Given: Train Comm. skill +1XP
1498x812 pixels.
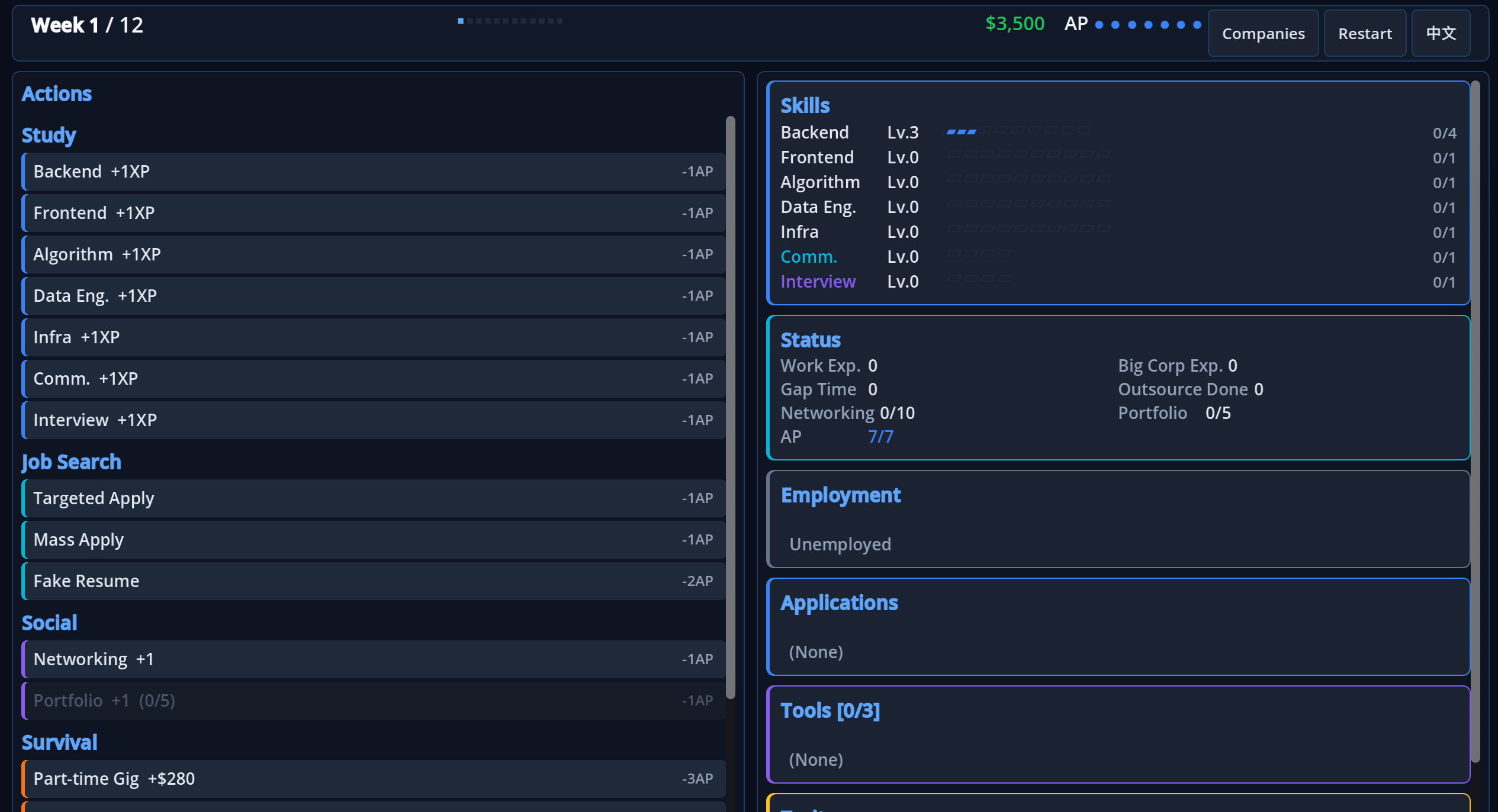Looking at the screenshot, I should [373, 379].
